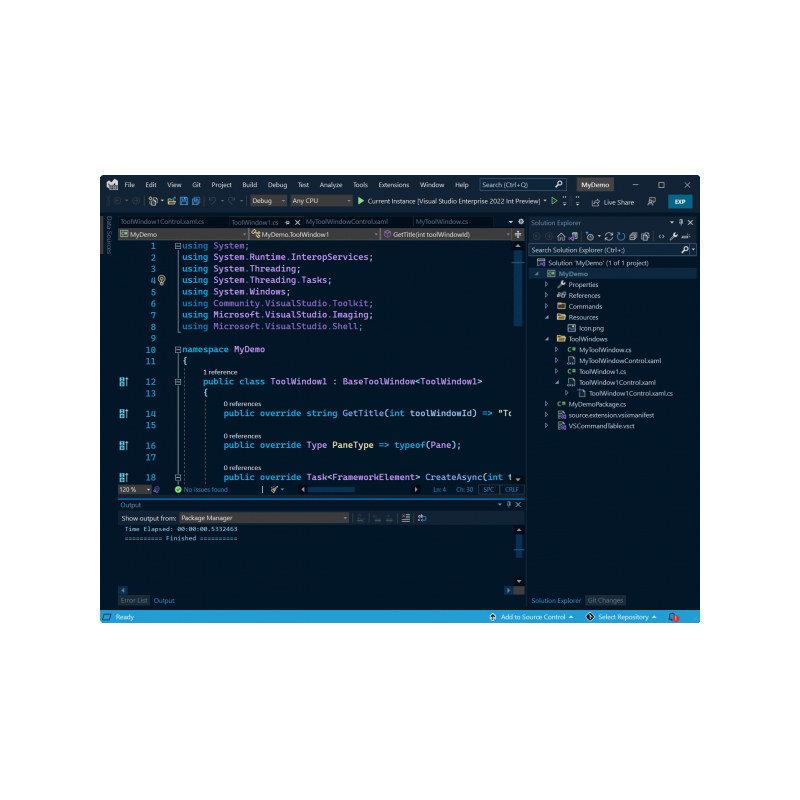Click Add to Source Control in status bar
Image resolution: width=800 pixels, height=800 pixels.
tap(530, 618)
